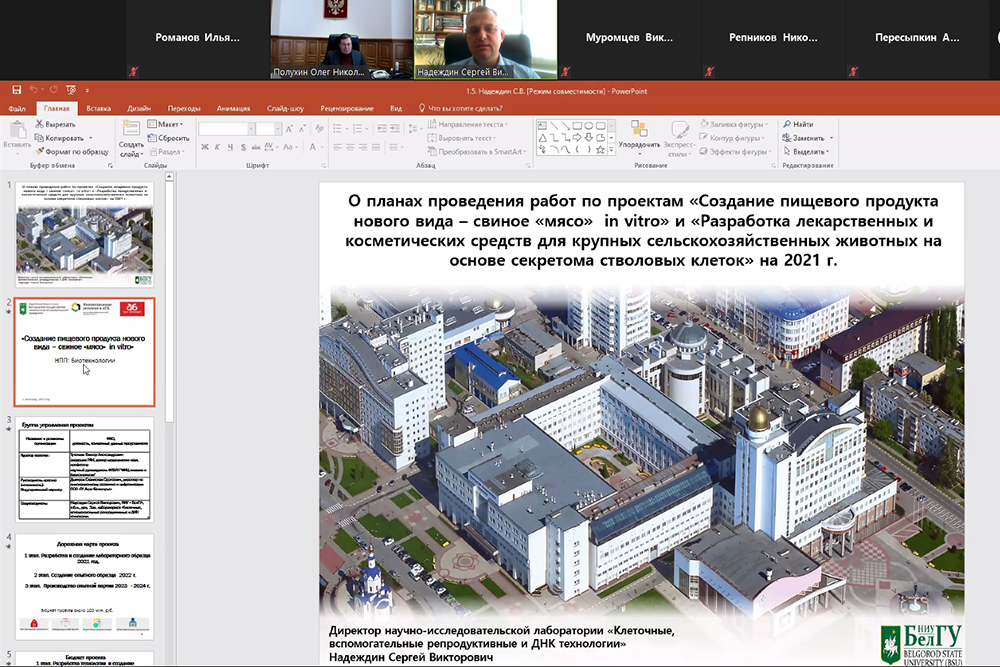Viewport: 1000px width, 667px height.
Task: Click Reset (Сбросить) slide icon
Action: coord(152,138)
